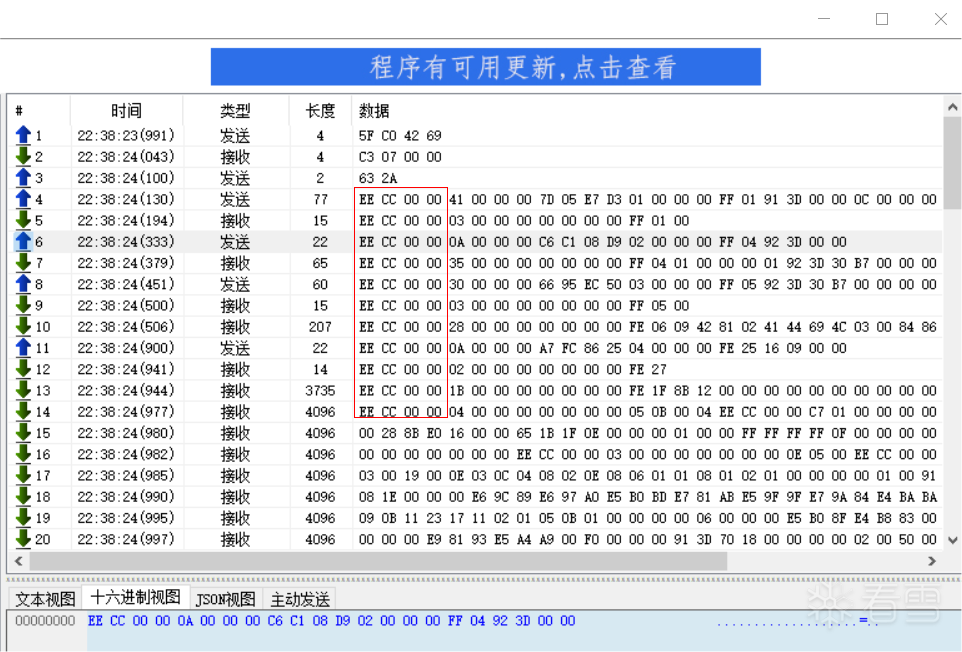Click the send arrow icon of row 4
Screen dimensions: 962x652
23,199
